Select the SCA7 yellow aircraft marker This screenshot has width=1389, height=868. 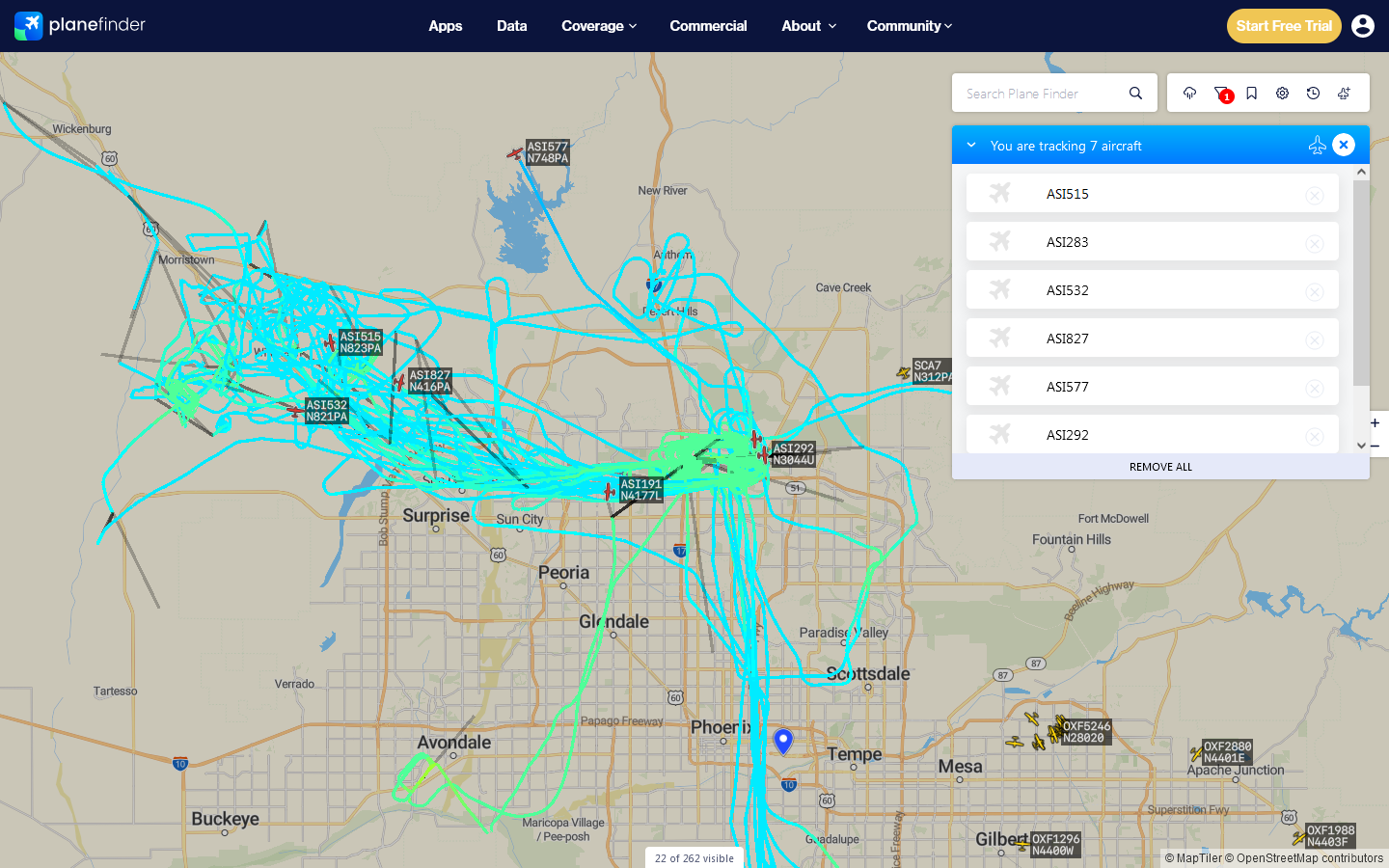point(904,371)
